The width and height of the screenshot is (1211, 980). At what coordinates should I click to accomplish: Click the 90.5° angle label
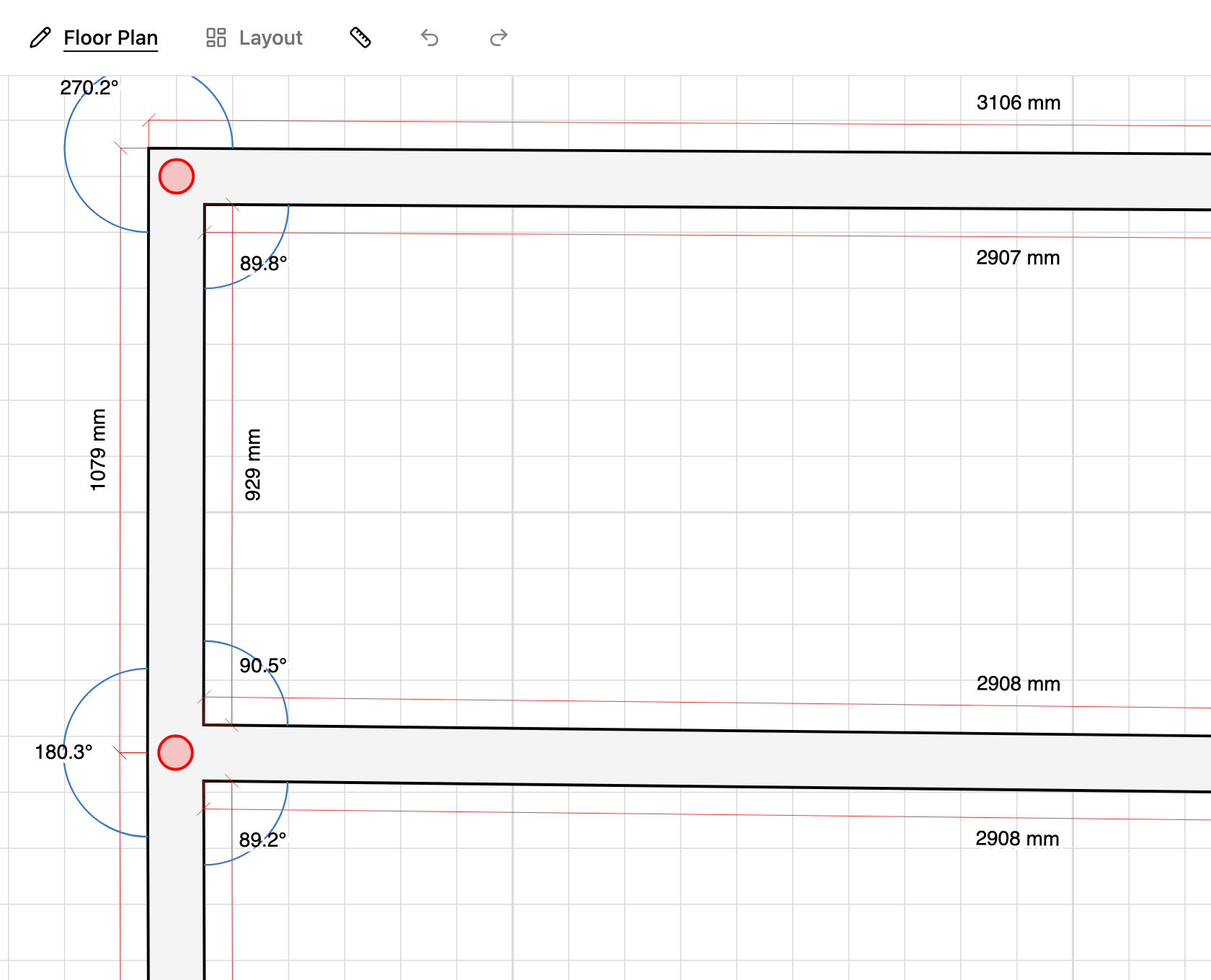click(x=263, y=665)
